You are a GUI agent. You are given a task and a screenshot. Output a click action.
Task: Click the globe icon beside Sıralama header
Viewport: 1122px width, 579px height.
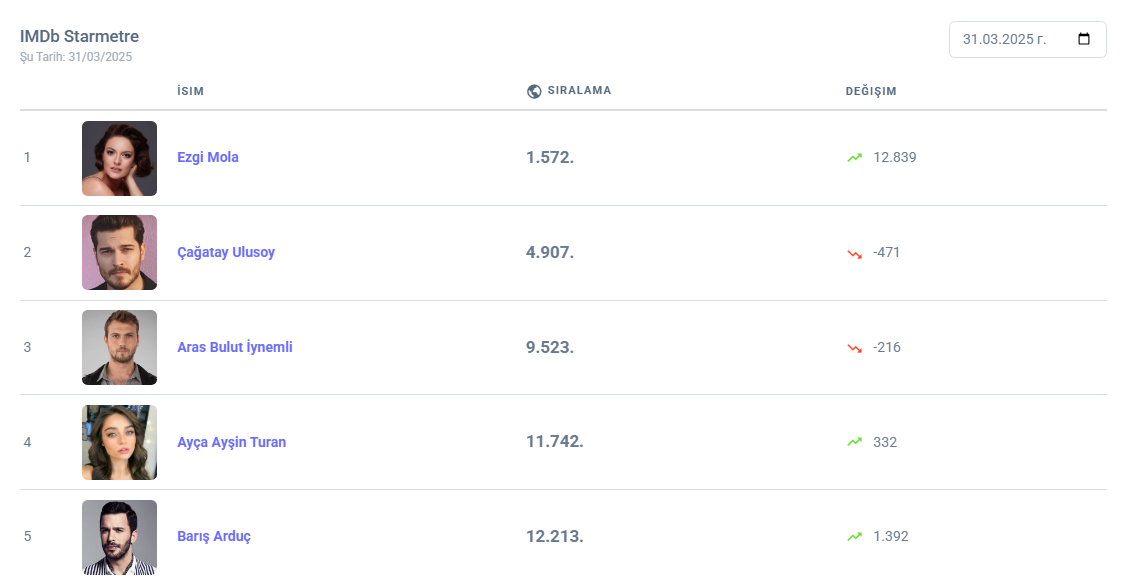tap(534, 91)
